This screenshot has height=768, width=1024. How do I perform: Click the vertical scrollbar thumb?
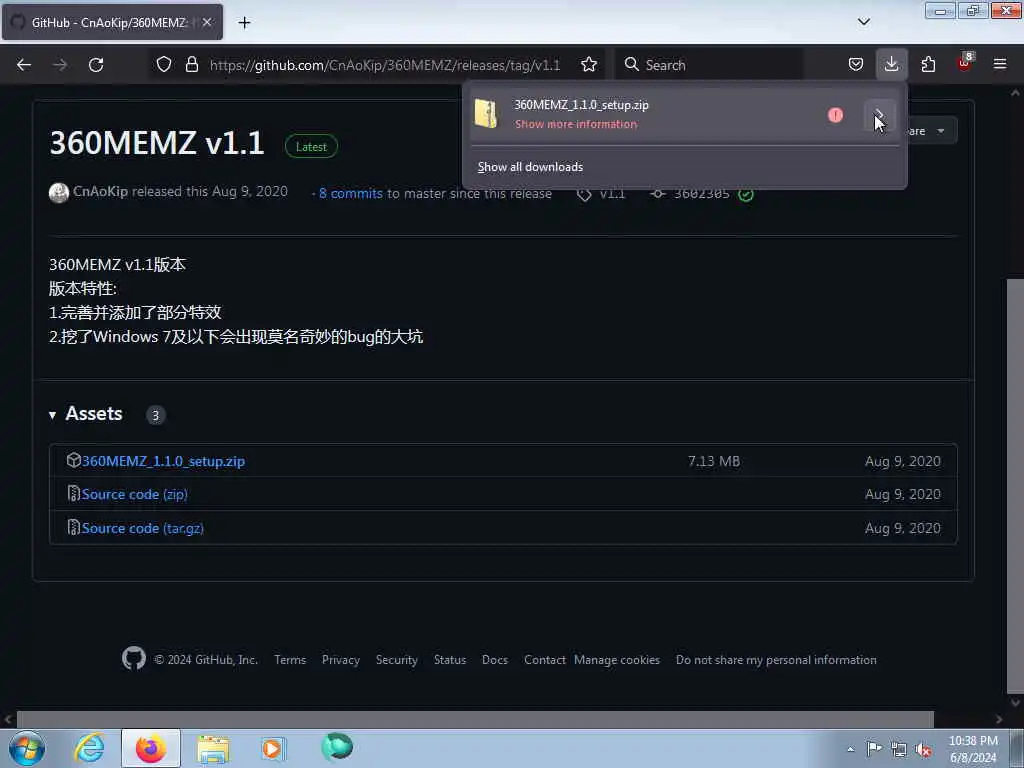1015,486
